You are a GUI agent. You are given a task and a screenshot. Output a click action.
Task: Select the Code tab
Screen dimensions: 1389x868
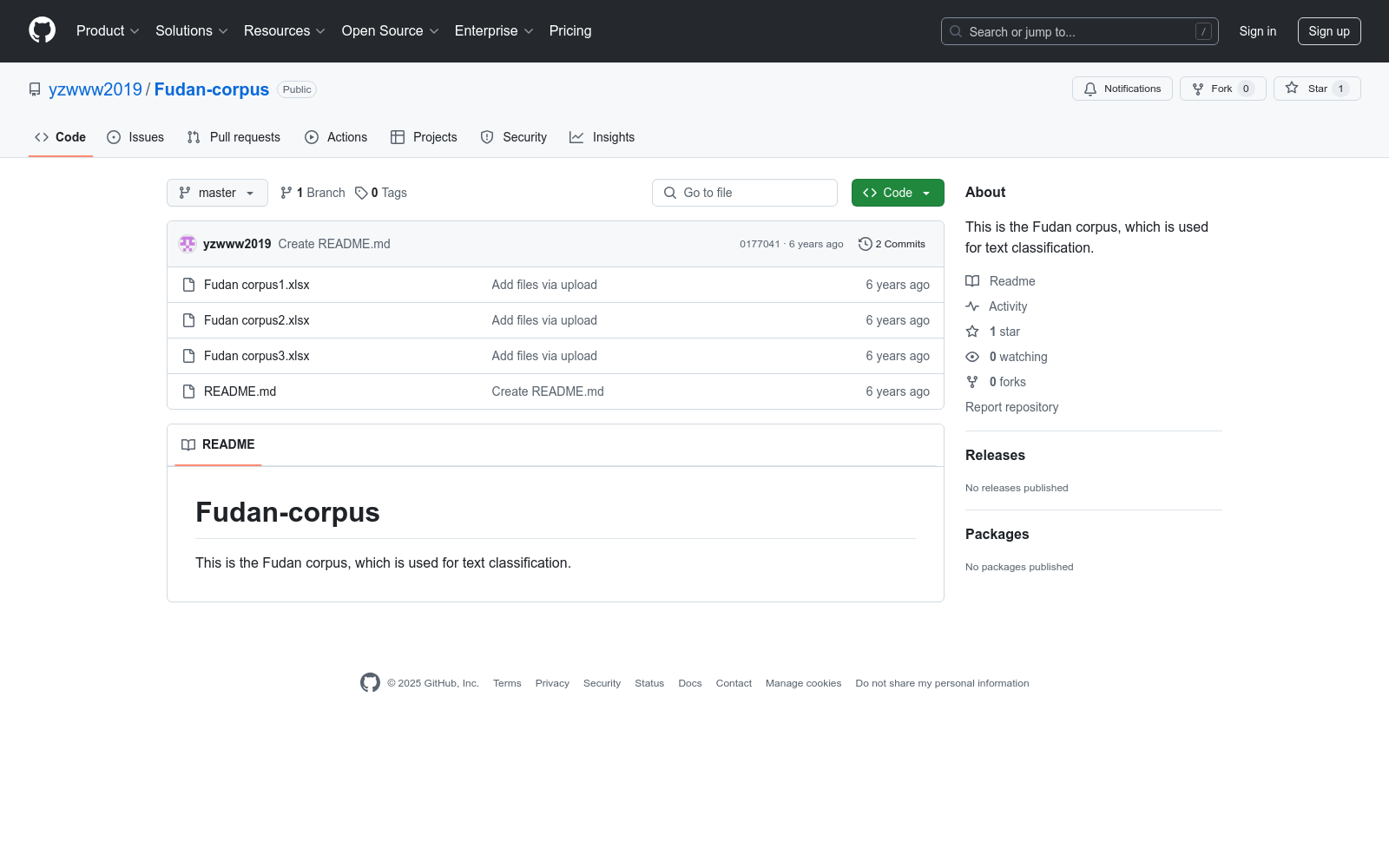(x=60, y=137)
